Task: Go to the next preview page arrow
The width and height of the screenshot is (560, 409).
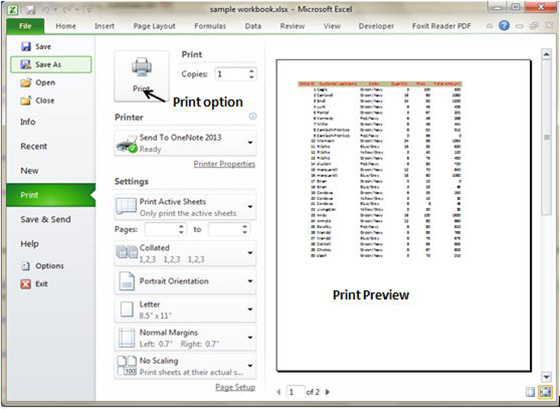Action: pyautogui.click(x=328, y=392)
